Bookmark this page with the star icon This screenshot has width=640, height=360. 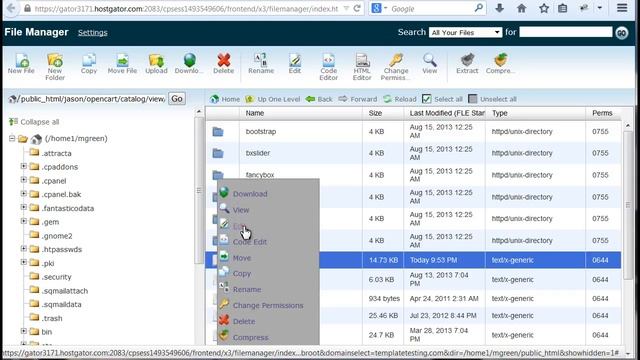click(544, 8)
